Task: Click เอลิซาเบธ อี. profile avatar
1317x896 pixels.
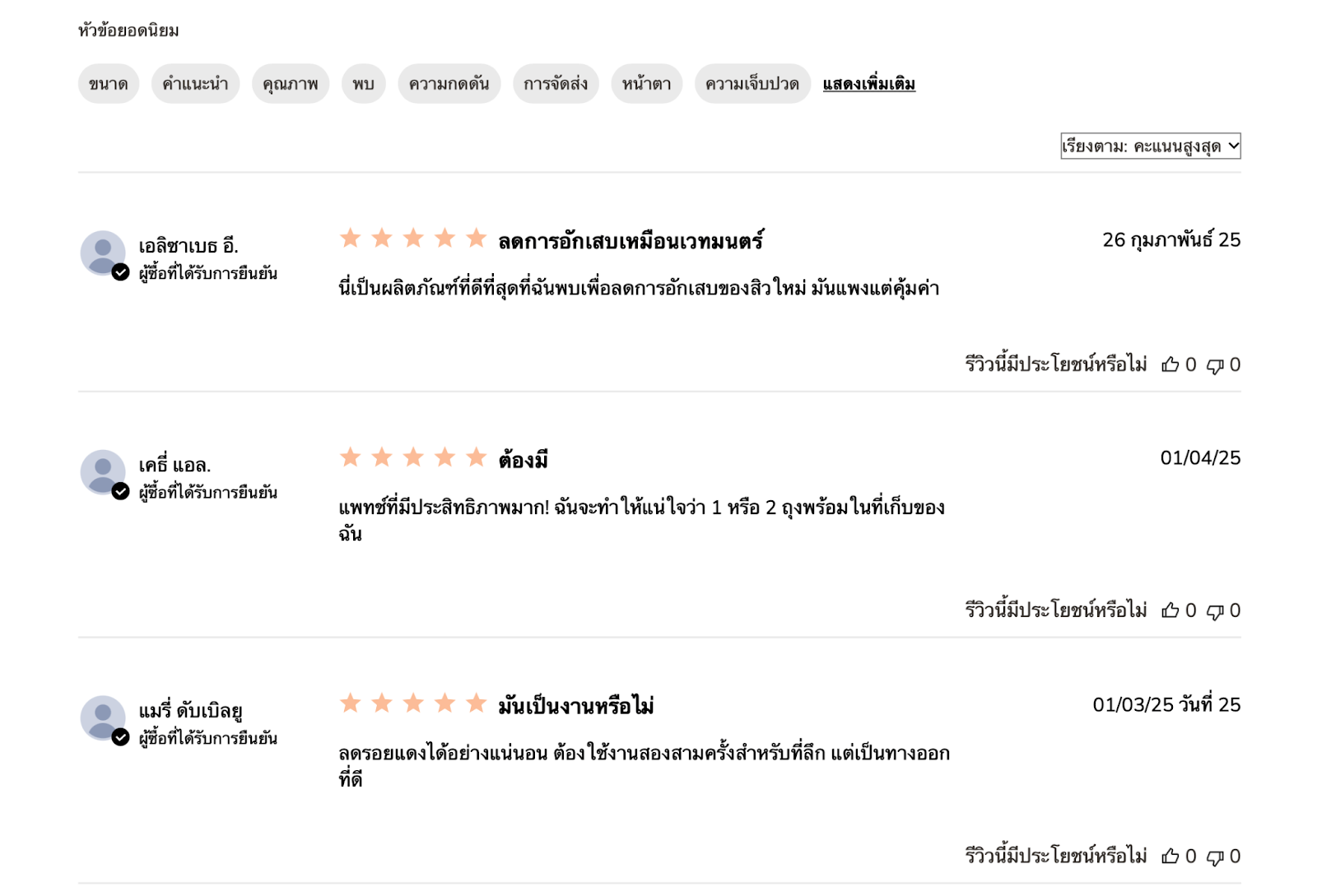Action: (x=103, y=253)
